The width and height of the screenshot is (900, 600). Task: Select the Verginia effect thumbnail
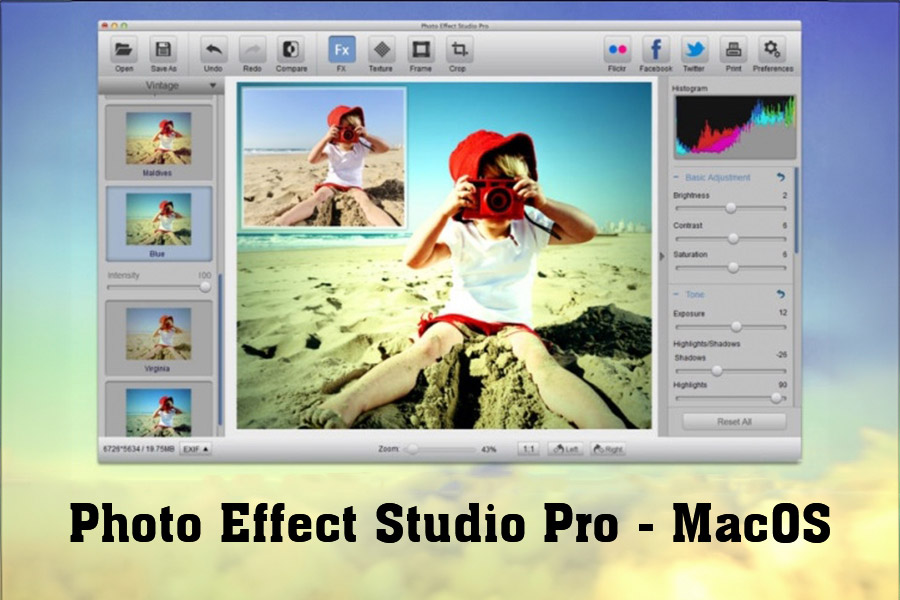[159, 338]
